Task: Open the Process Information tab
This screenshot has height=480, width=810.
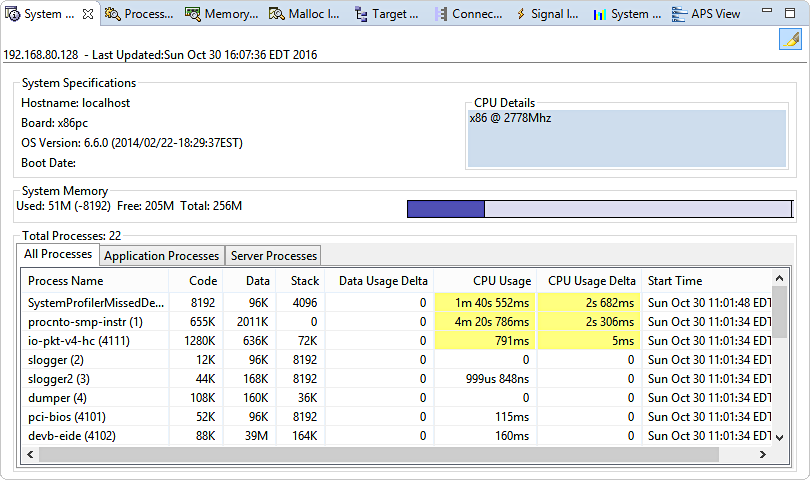Action: pyautogui.click(x=139, y=14)
